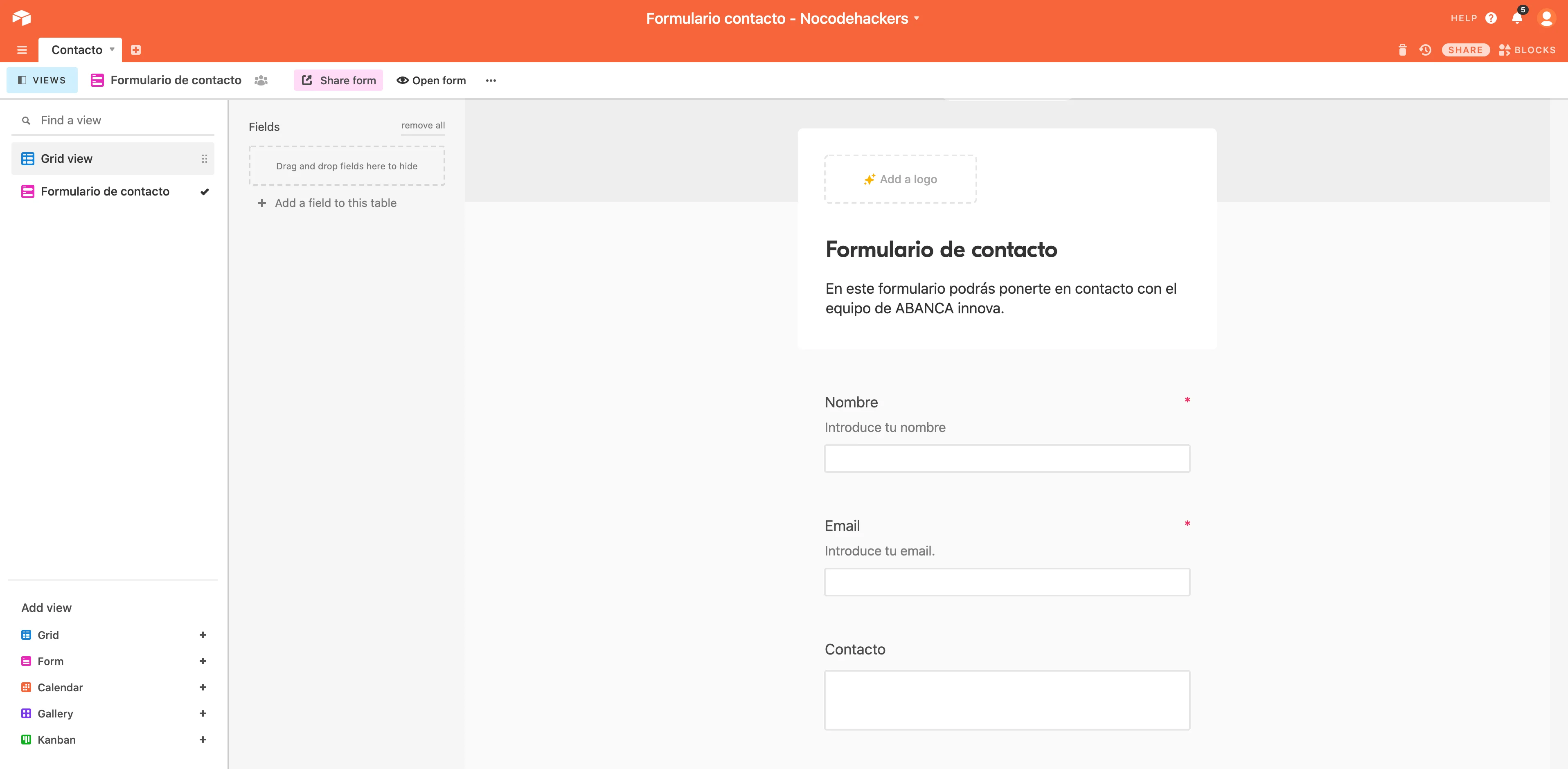Screen dimensions: 1568x769
Task: Open the notifications bell
Action: pyautogui.click(x=1516, y=18)
